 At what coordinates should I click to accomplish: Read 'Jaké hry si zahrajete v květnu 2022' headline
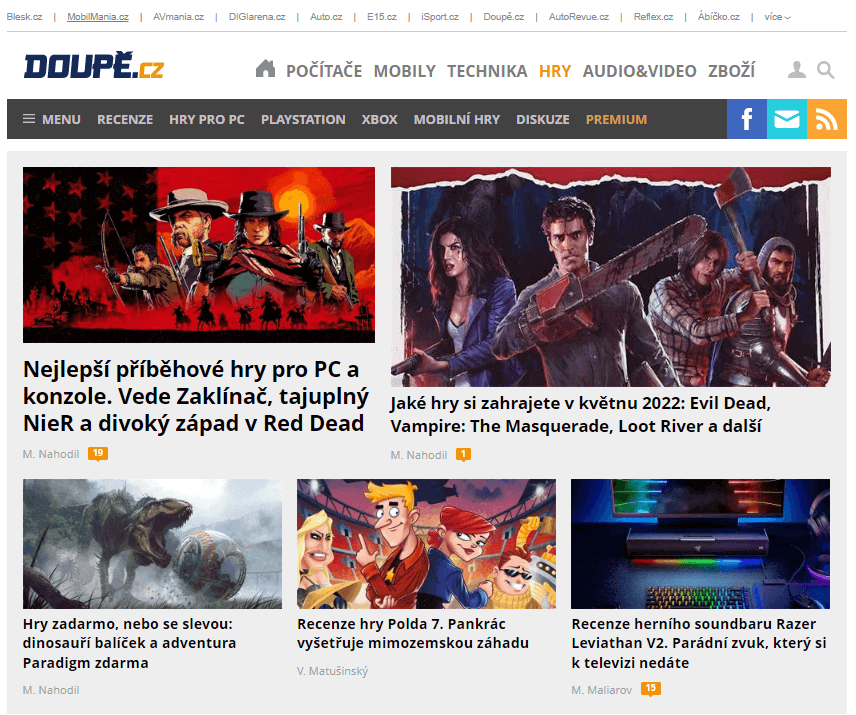click(580, 414)
